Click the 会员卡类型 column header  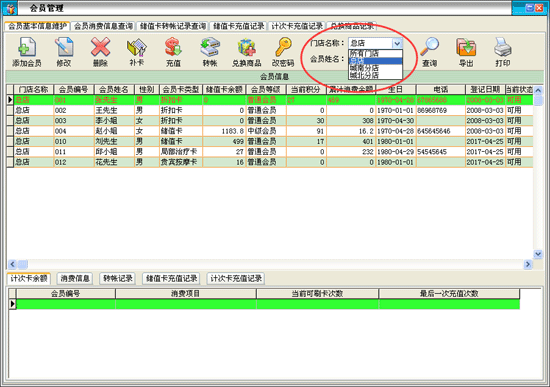pos(180,89)
